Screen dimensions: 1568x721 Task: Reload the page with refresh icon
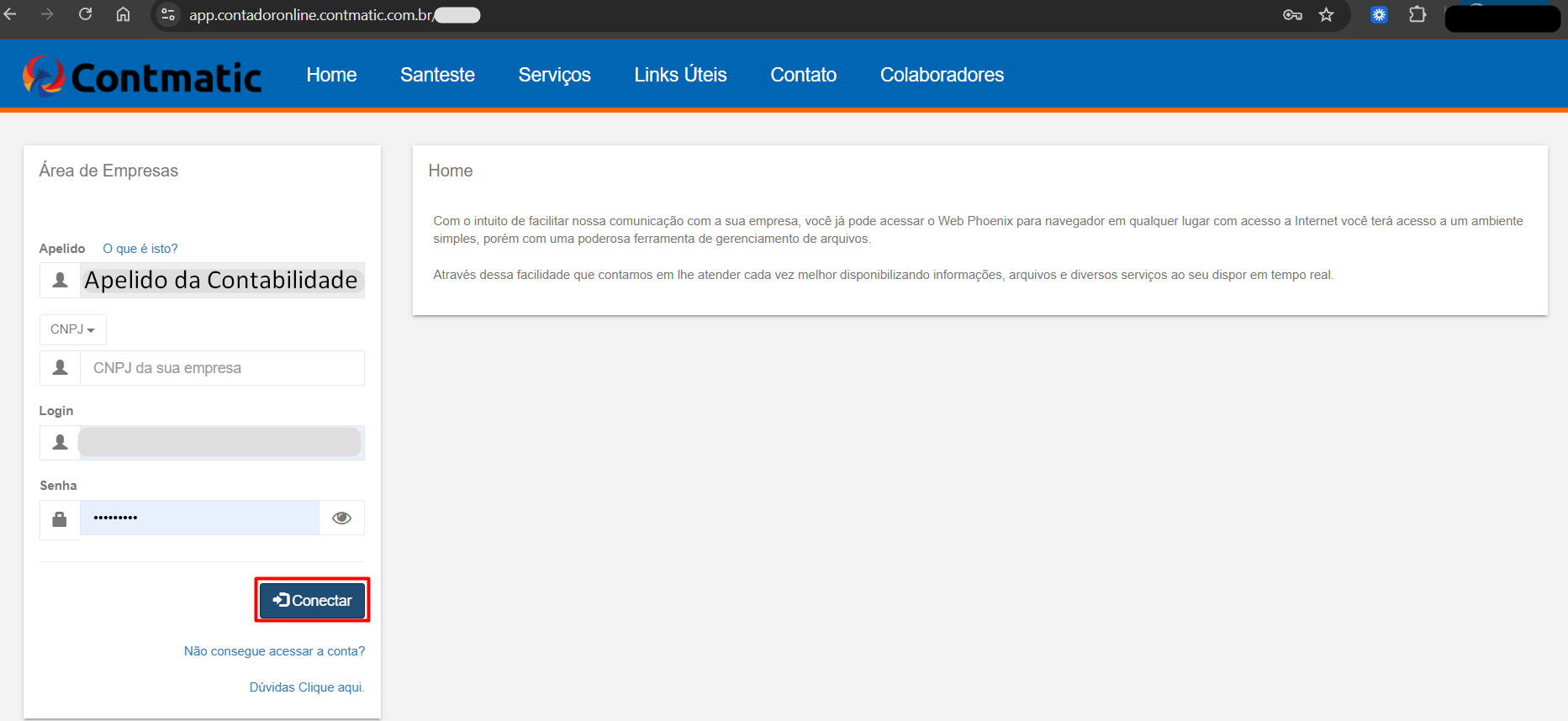[85, 14]
